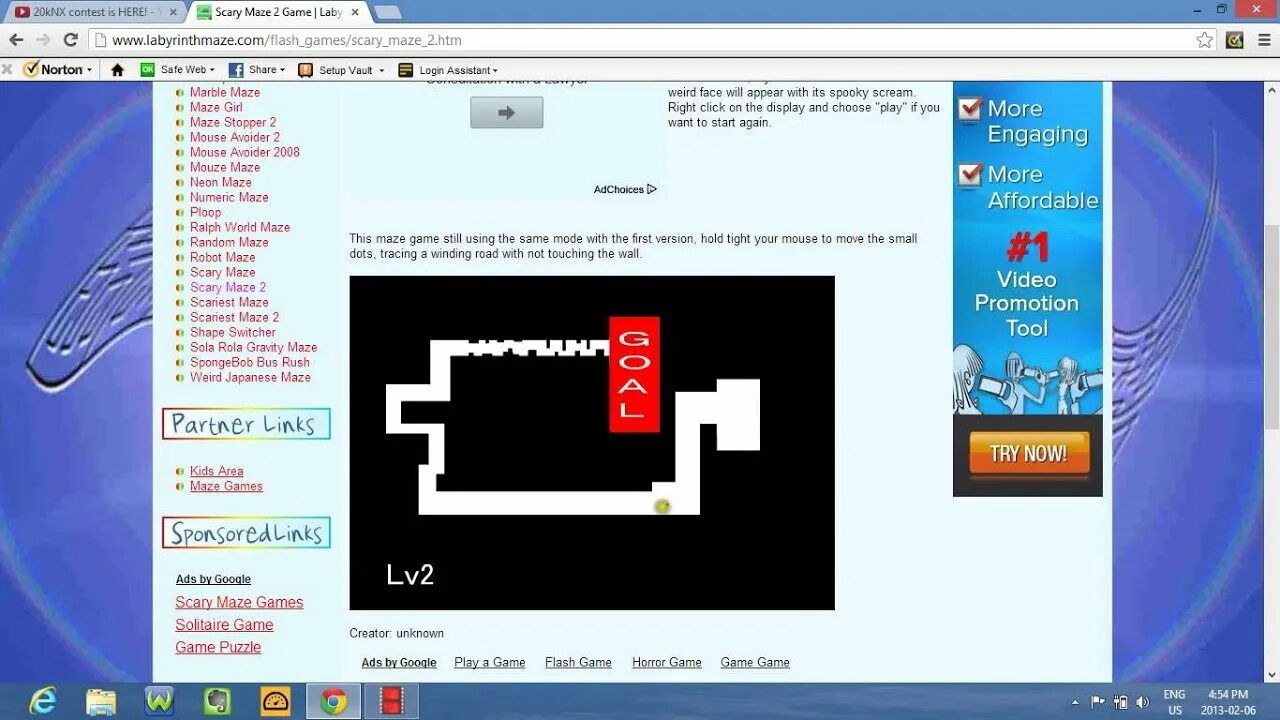1280x720 pixels.
Task: Open the orange gauge app in taskbar
Action: [x=275, y=701]
